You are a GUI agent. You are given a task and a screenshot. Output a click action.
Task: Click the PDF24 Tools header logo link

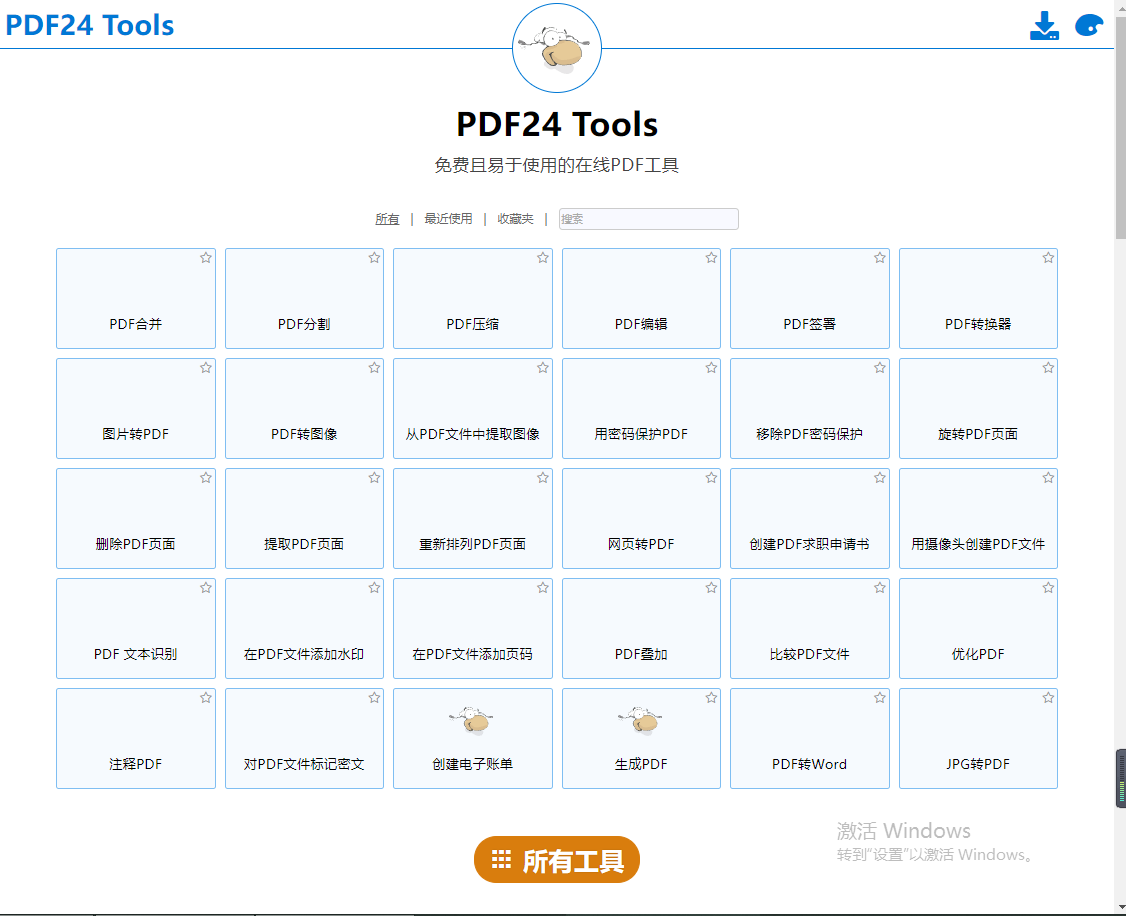(x=89, y=25)
